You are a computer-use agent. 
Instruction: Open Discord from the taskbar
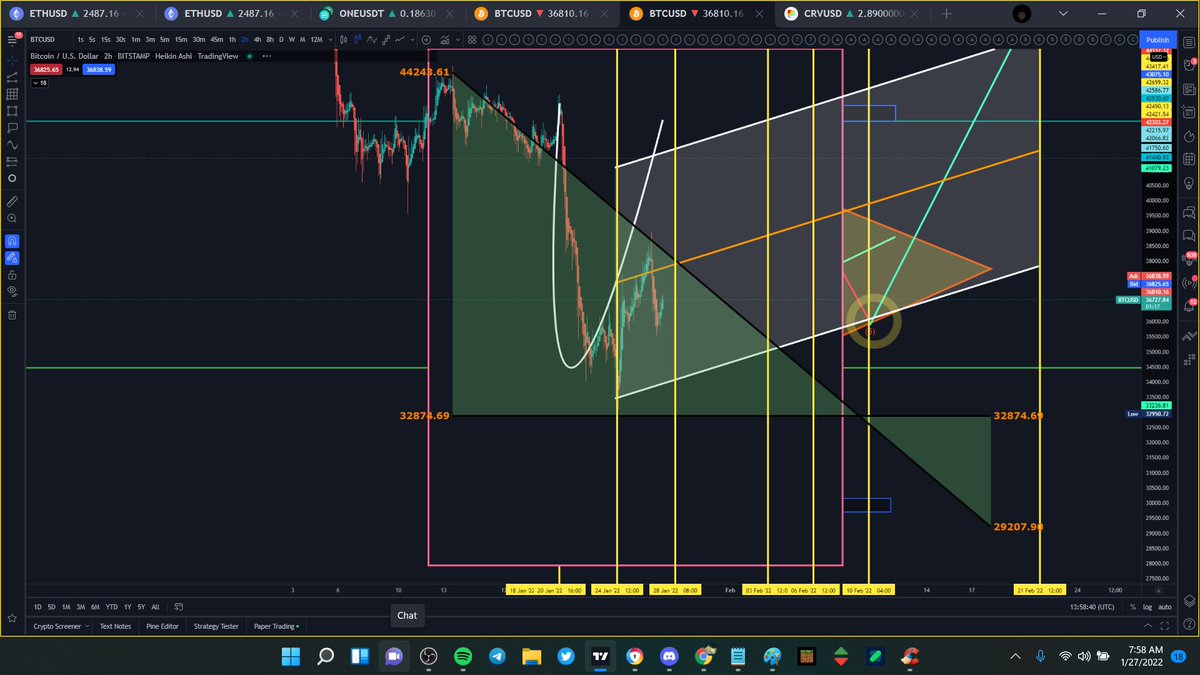[x=669, y=657]
